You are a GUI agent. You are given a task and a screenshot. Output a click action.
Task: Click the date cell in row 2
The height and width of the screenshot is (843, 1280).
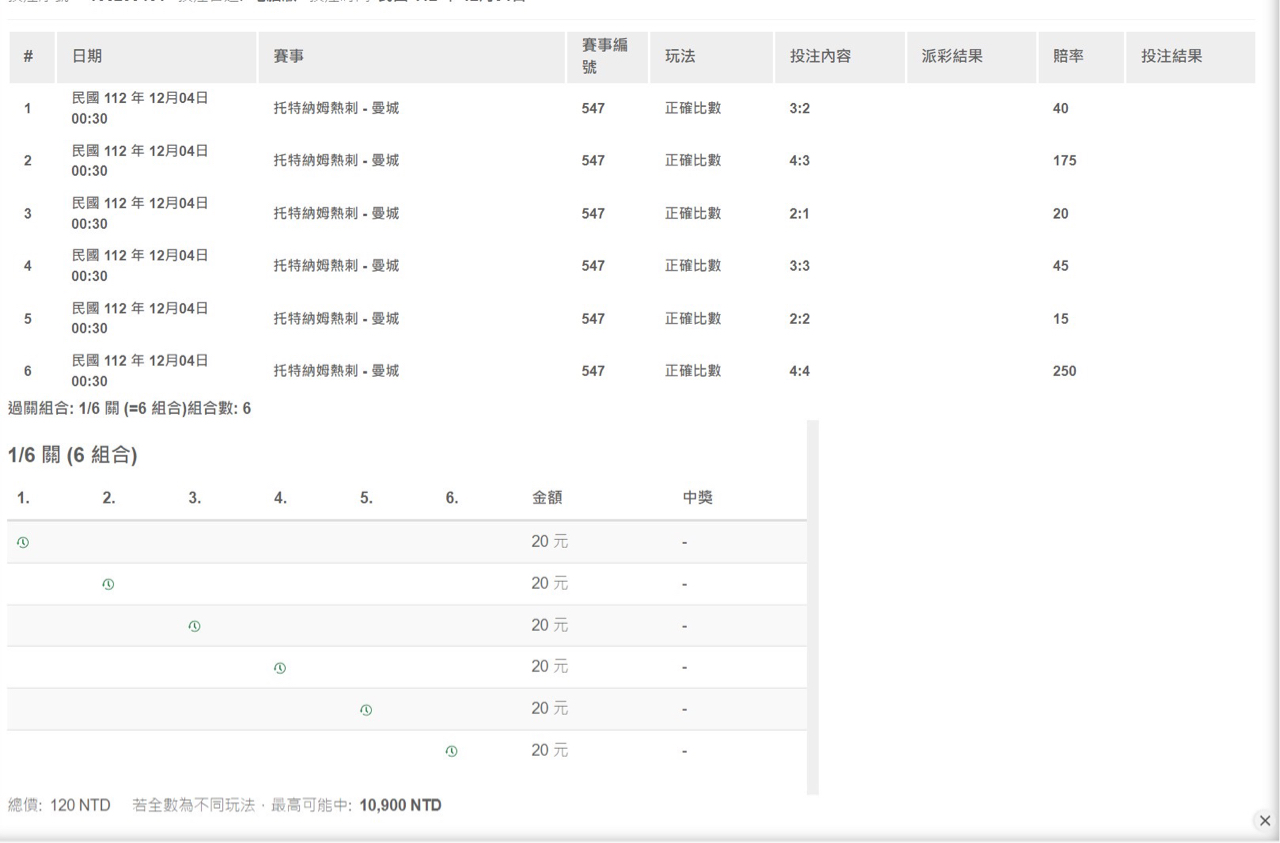pos(140,160)
